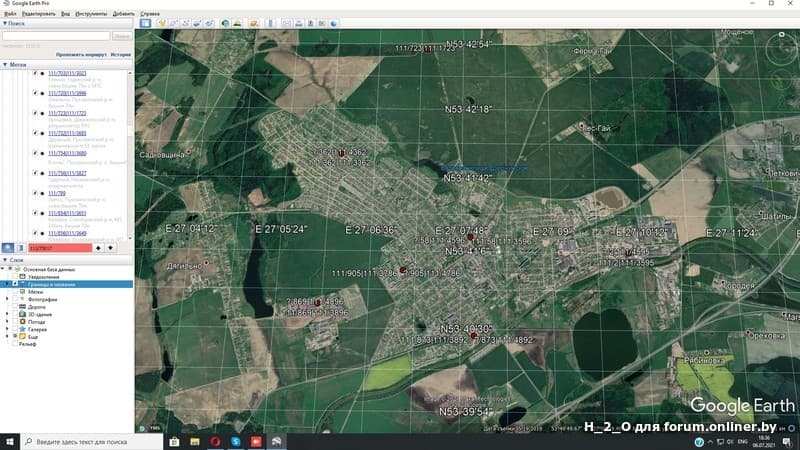The height and width of the screenshot is (450, 800).
Task: Click the historical imagery clock icon
Action: click(226, 22)
